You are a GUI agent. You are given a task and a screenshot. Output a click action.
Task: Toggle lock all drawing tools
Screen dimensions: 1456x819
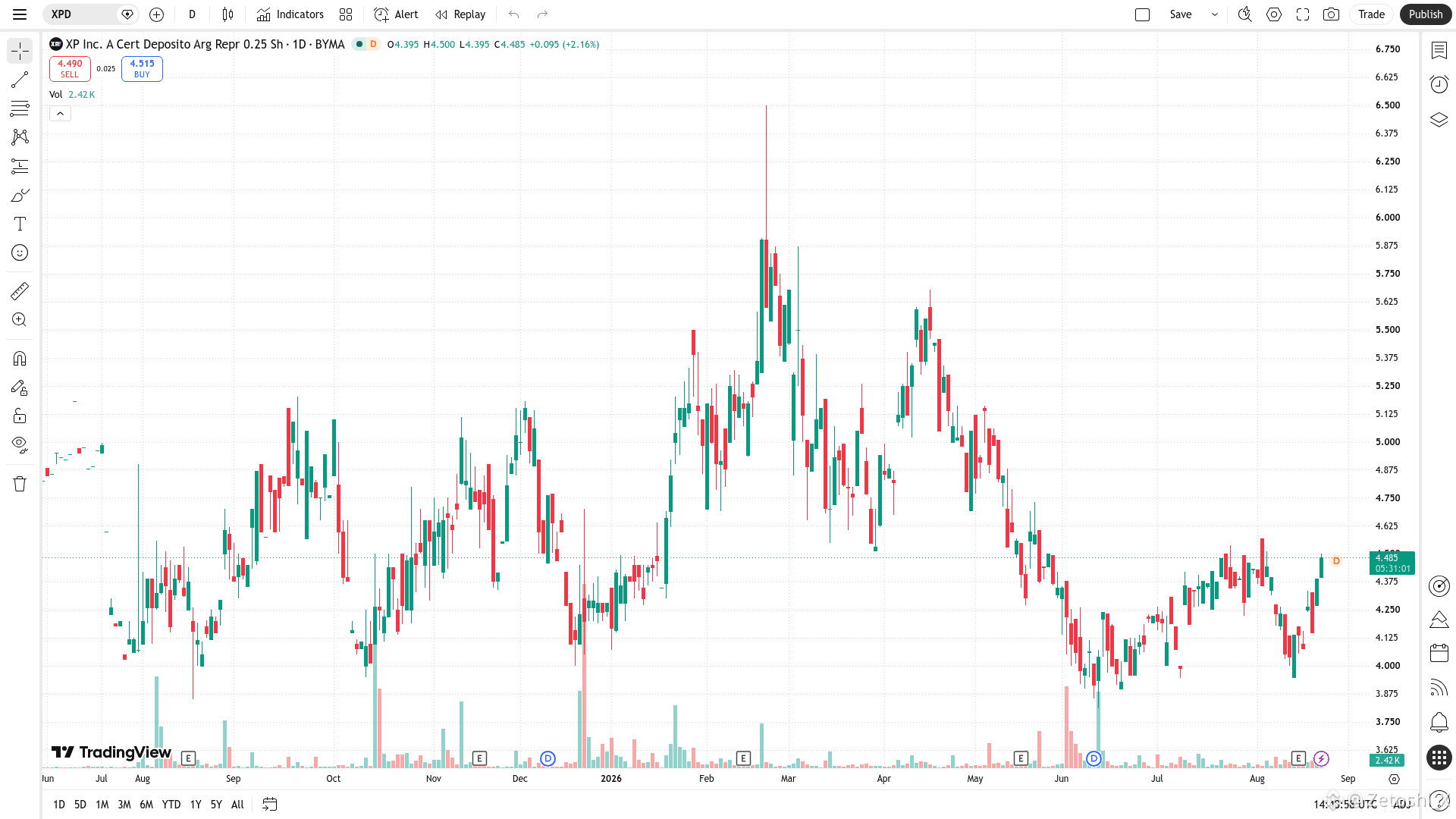(20, 416)
